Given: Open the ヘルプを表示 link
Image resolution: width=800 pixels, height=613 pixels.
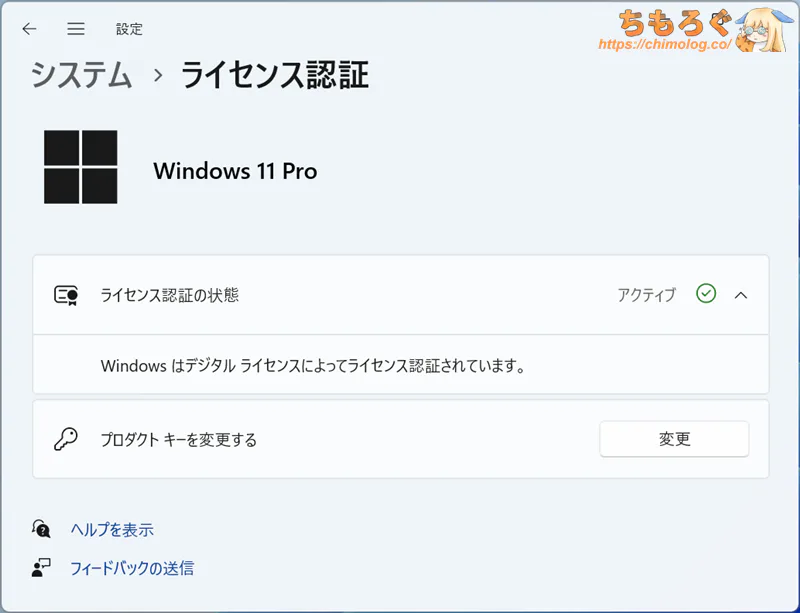Looking at the screenshot, I should click(112, 530).
